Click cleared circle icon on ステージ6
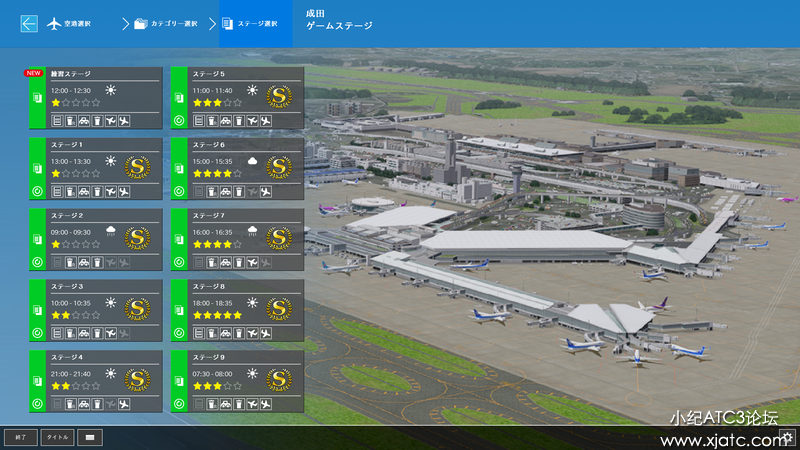 point(179,191)
